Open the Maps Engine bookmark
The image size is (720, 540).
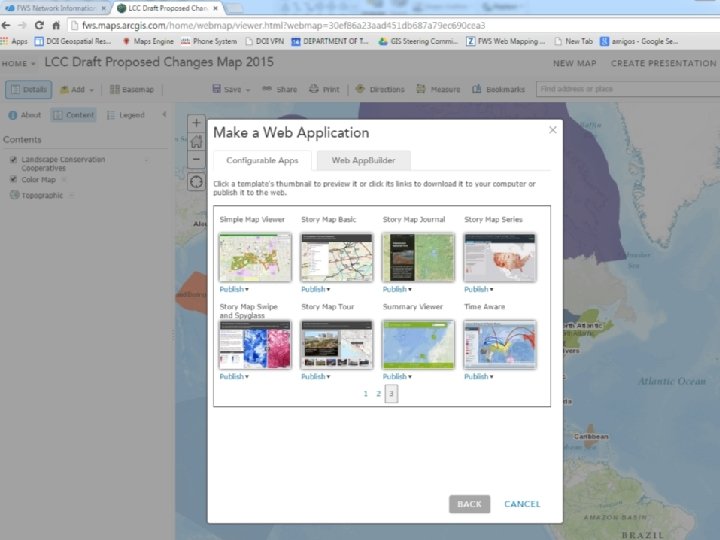[148, 41]
